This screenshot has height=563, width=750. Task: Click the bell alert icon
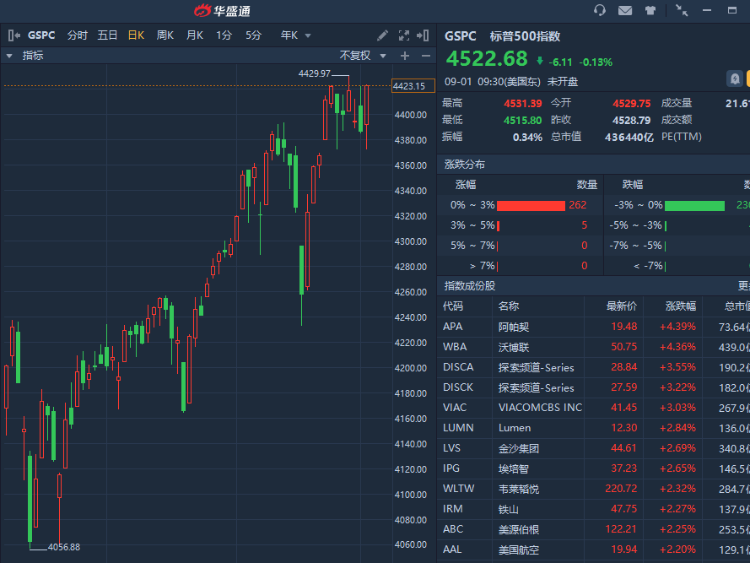coord(734,78)
